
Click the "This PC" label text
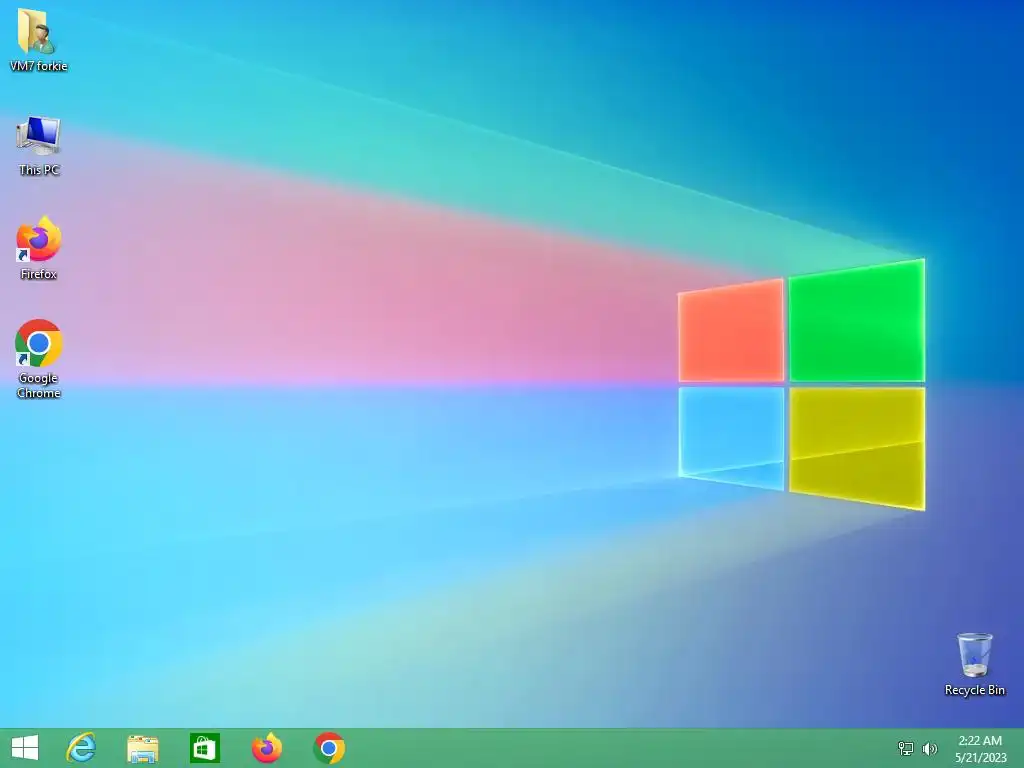point(39,170)
